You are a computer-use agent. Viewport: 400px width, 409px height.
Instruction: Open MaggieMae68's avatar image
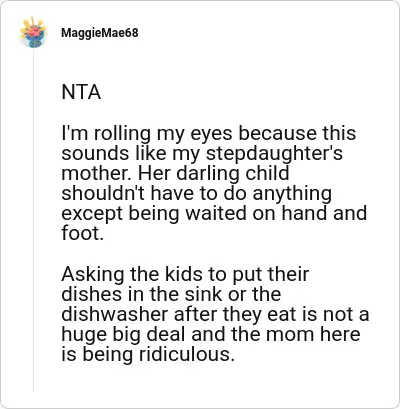tap(33, 33)
